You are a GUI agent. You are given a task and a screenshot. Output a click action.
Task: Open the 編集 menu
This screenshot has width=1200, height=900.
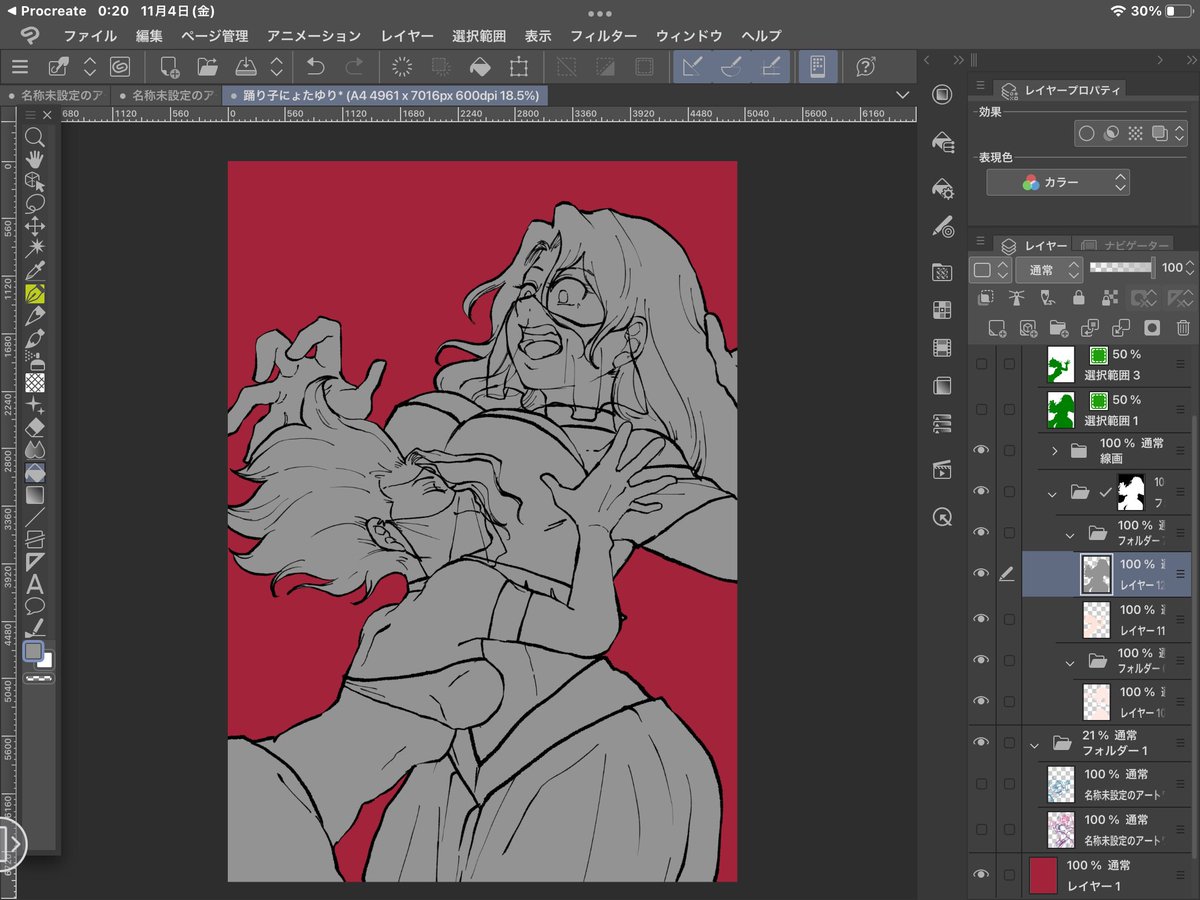coord(149,35)
